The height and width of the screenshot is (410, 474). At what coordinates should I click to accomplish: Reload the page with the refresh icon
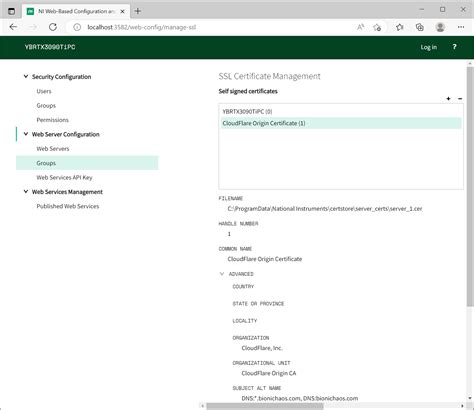pyautogui.click(x=53, y=27)
